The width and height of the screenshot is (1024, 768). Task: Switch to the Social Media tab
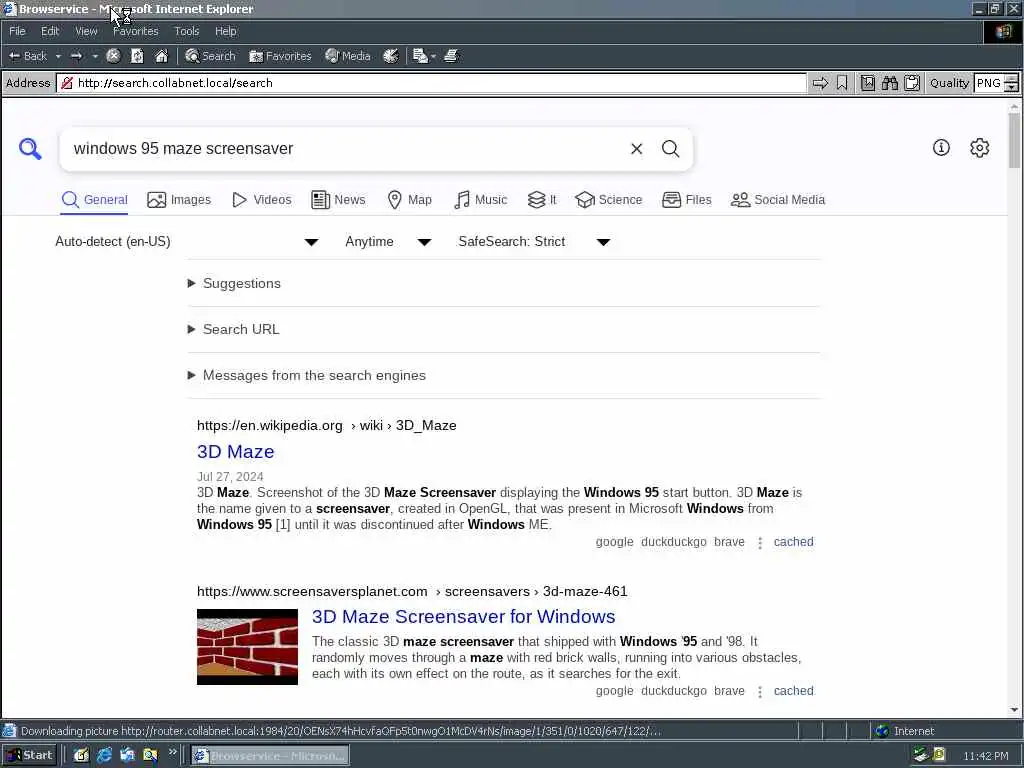[778, 200]
